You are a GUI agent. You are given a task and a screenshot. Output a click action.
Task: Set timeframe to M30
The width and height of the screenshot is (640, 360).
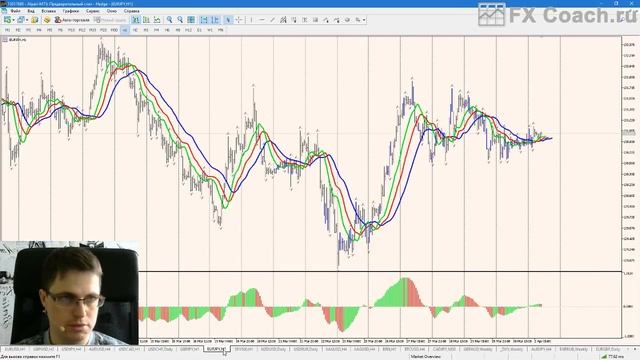point(114,30)
